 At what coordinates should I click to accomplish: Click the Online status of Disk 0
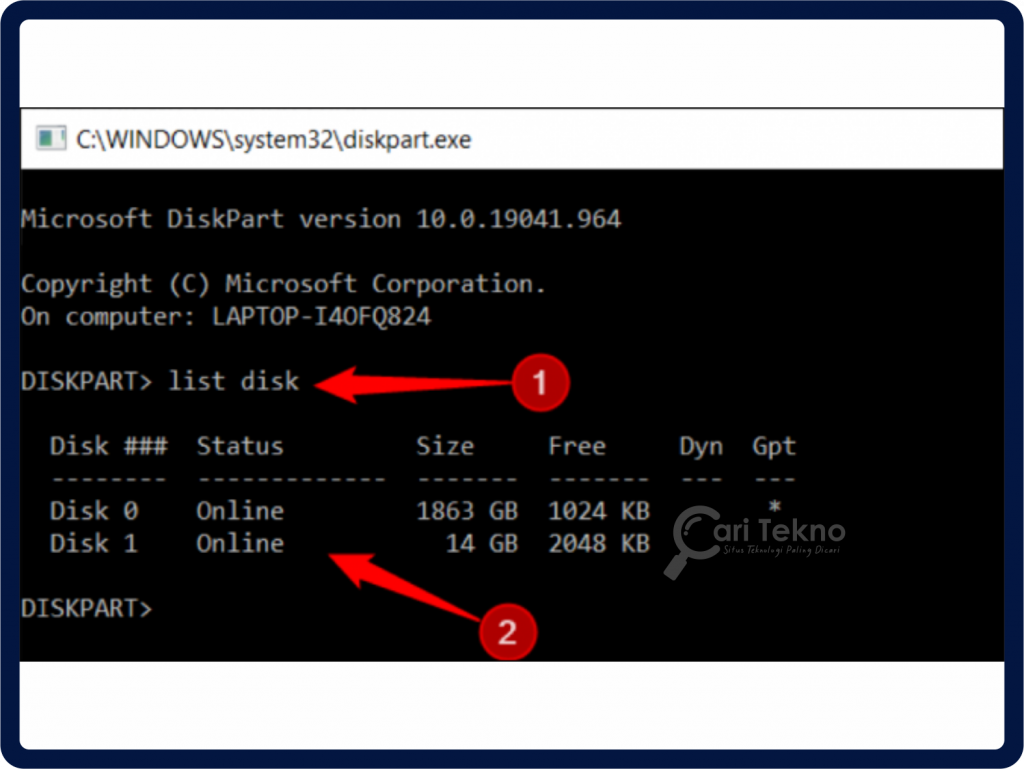pyautogui.click(x=239, y=510)
